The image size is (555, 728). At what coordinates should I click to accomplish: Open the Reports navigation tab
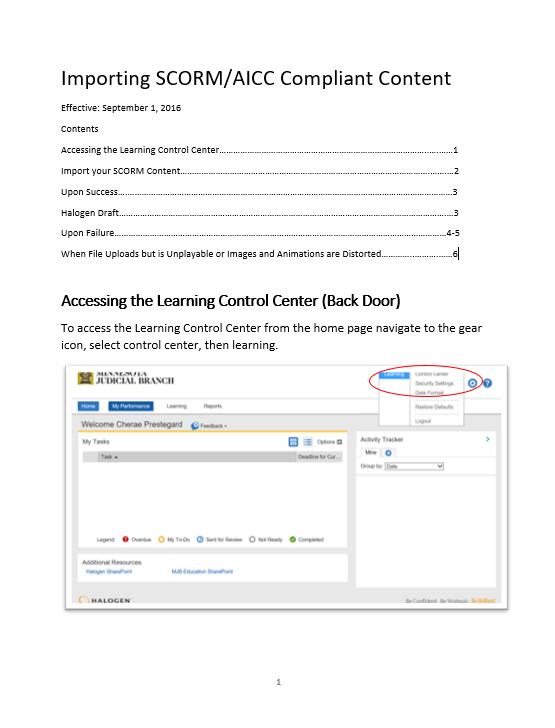213,406
